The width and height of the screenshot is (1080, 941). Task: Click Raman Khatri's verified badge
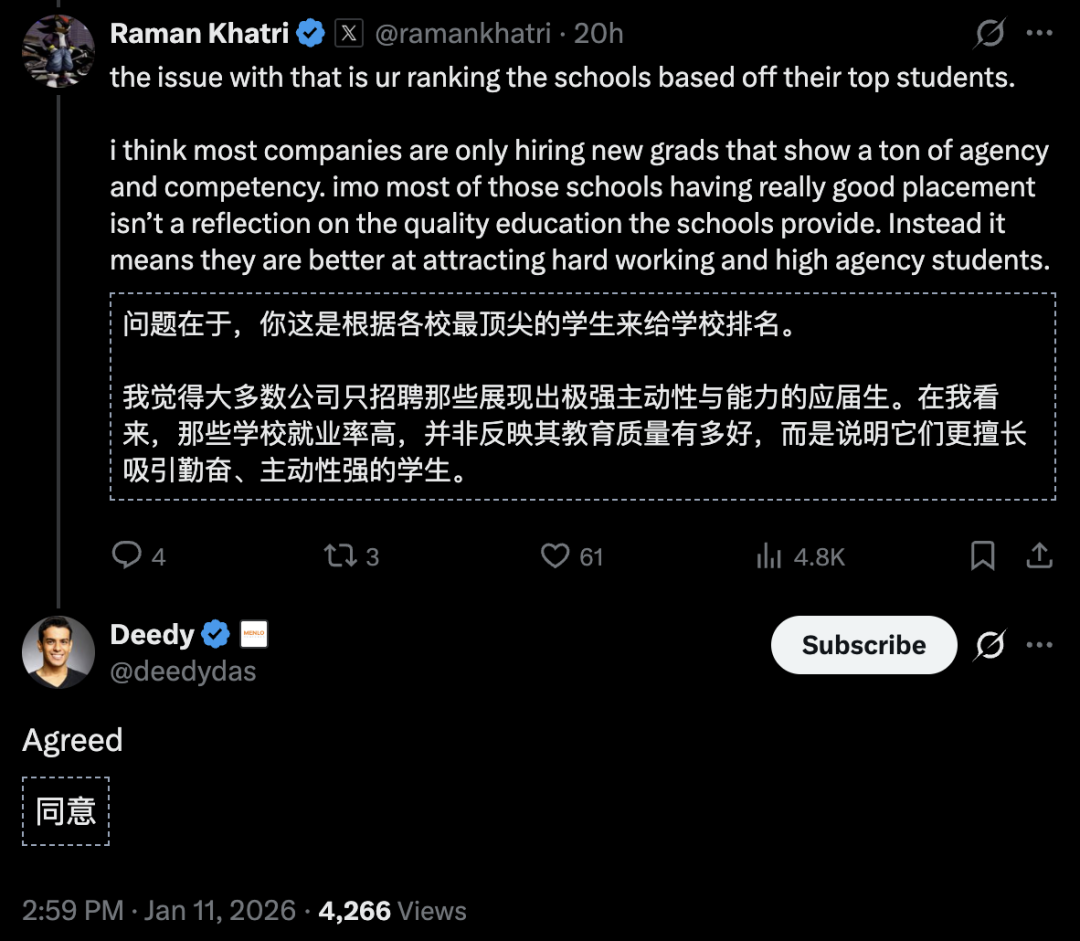(x=311, y=32)
